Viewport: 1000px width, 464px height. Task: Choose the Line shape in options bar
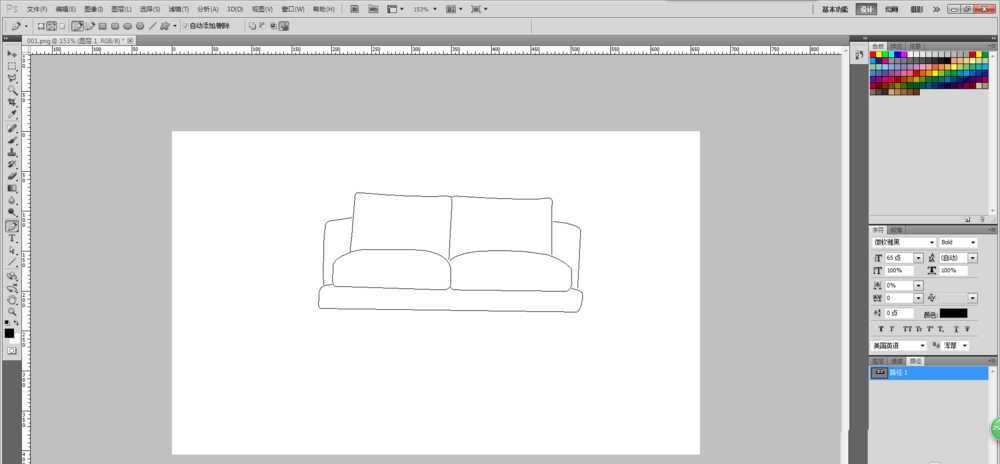(152, 26)
